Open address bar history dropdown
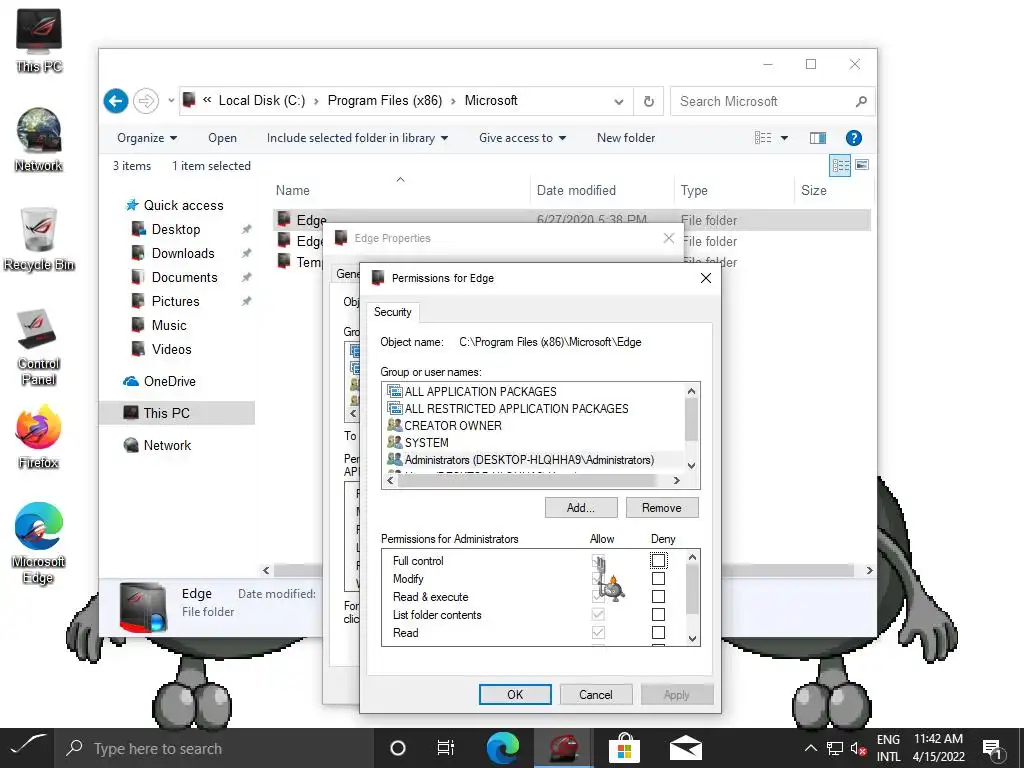 point(618,101)
